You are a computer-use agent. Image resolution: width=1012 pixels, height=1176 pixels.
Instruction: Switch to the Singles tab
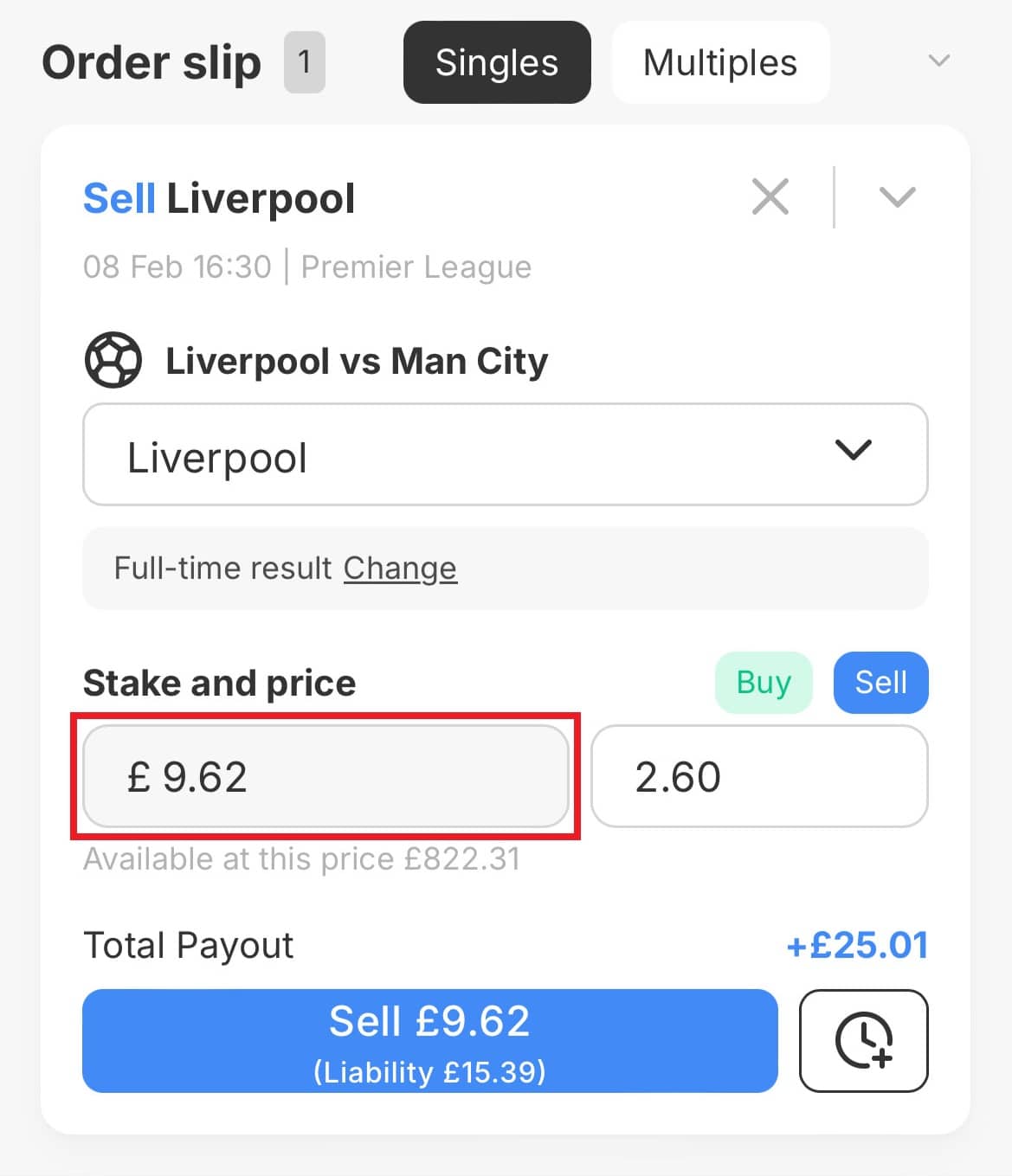497,62
